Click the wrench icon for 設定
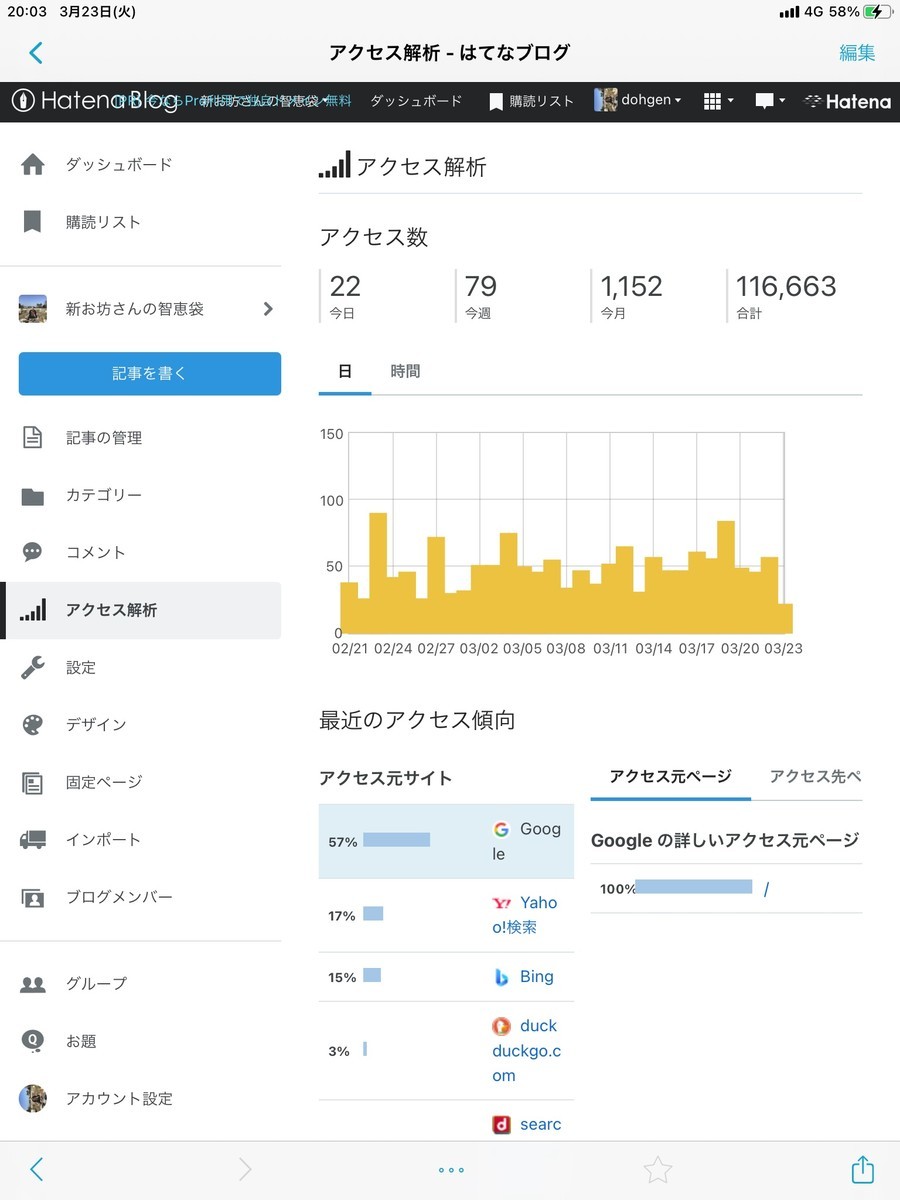The height and width of the screenshot is (1200, 900). pyautogui.click(x=33, y=667)
